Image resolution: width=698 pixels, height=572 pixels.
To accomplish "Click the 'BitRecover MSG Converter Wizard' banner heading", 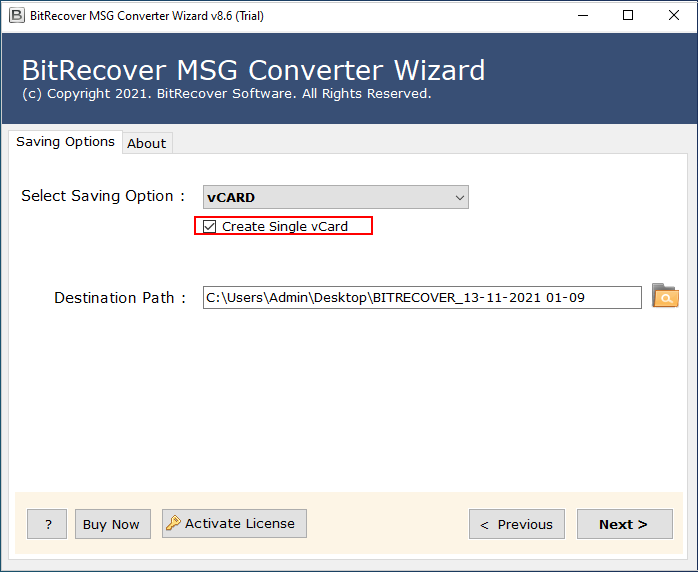I will coord(253,70).
